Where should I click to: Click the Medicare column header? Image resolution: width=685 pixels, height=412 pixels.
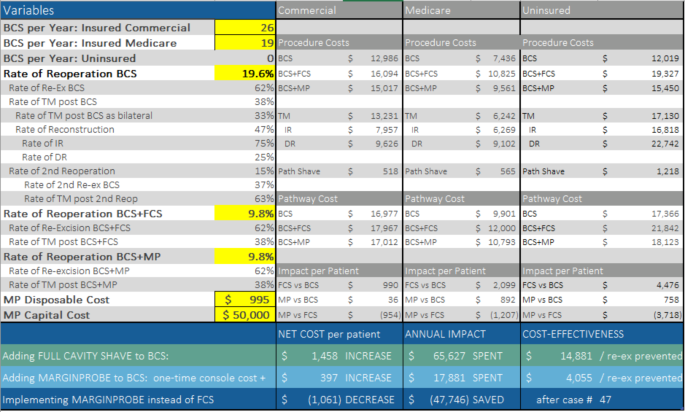[461, 10]
